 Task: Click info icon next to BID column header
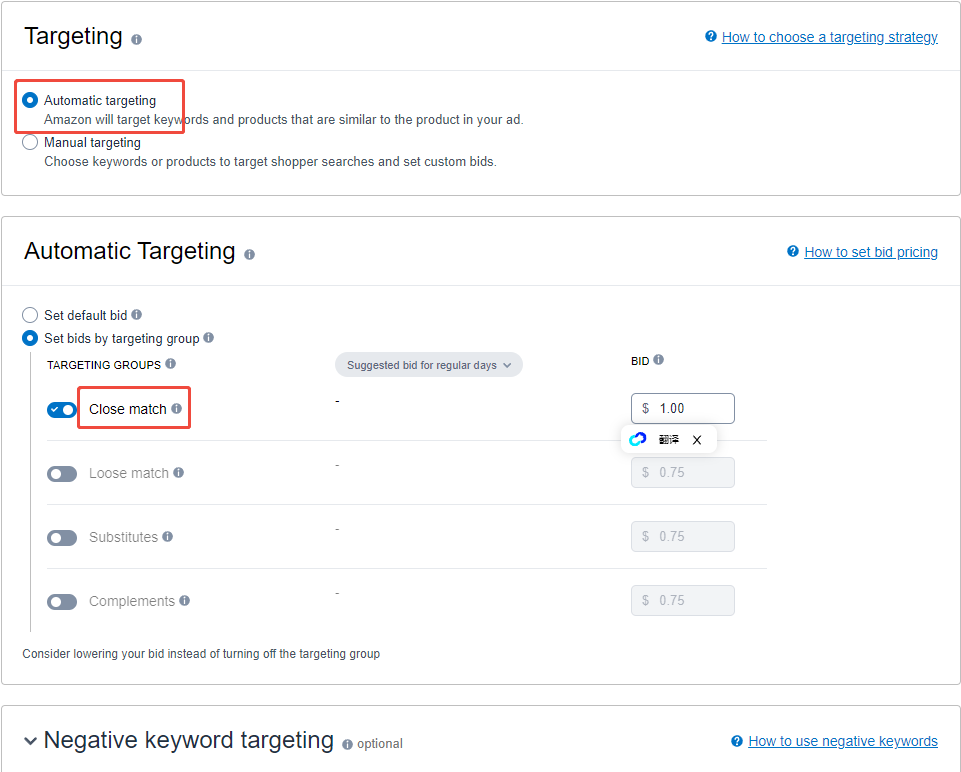click(658, 360)
